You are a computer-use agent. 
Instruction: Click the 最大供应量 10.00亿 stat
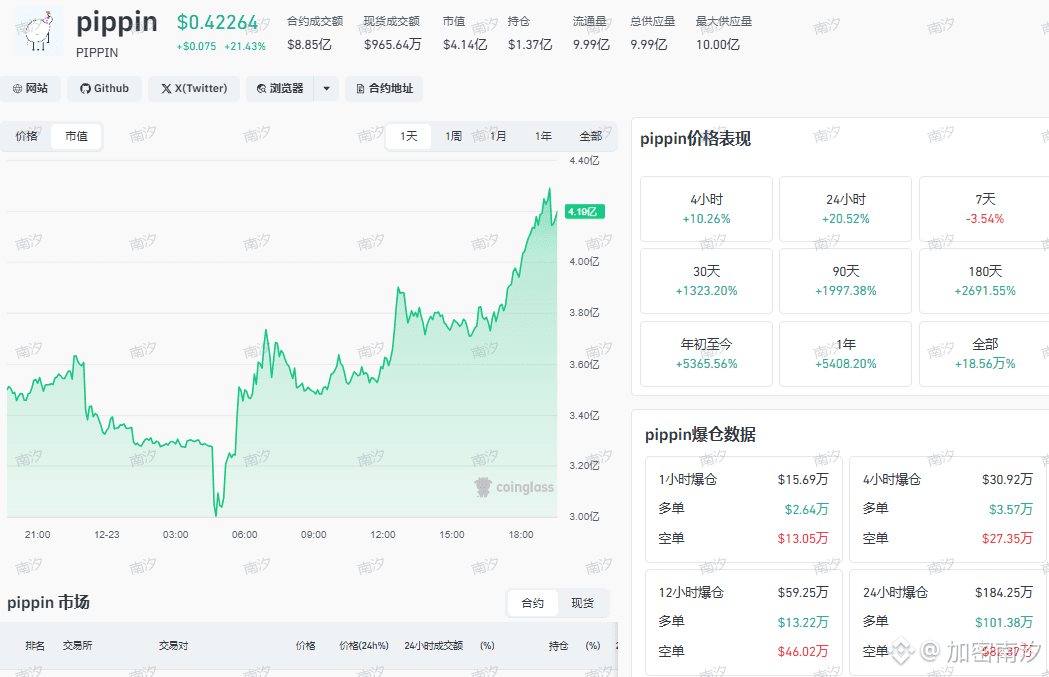tap(724, 33)
